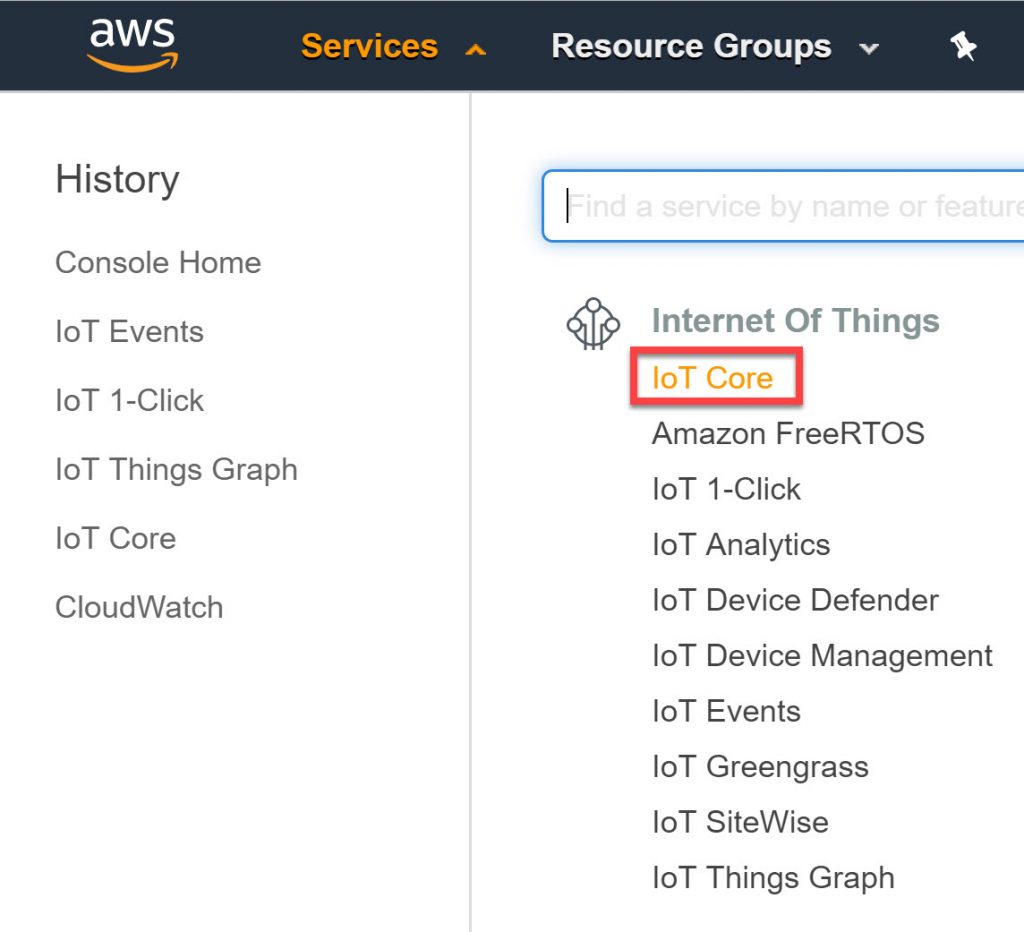Open IoT Device Defender service
Viewport: 1024px width, 932px height.
tap(794, 600)
